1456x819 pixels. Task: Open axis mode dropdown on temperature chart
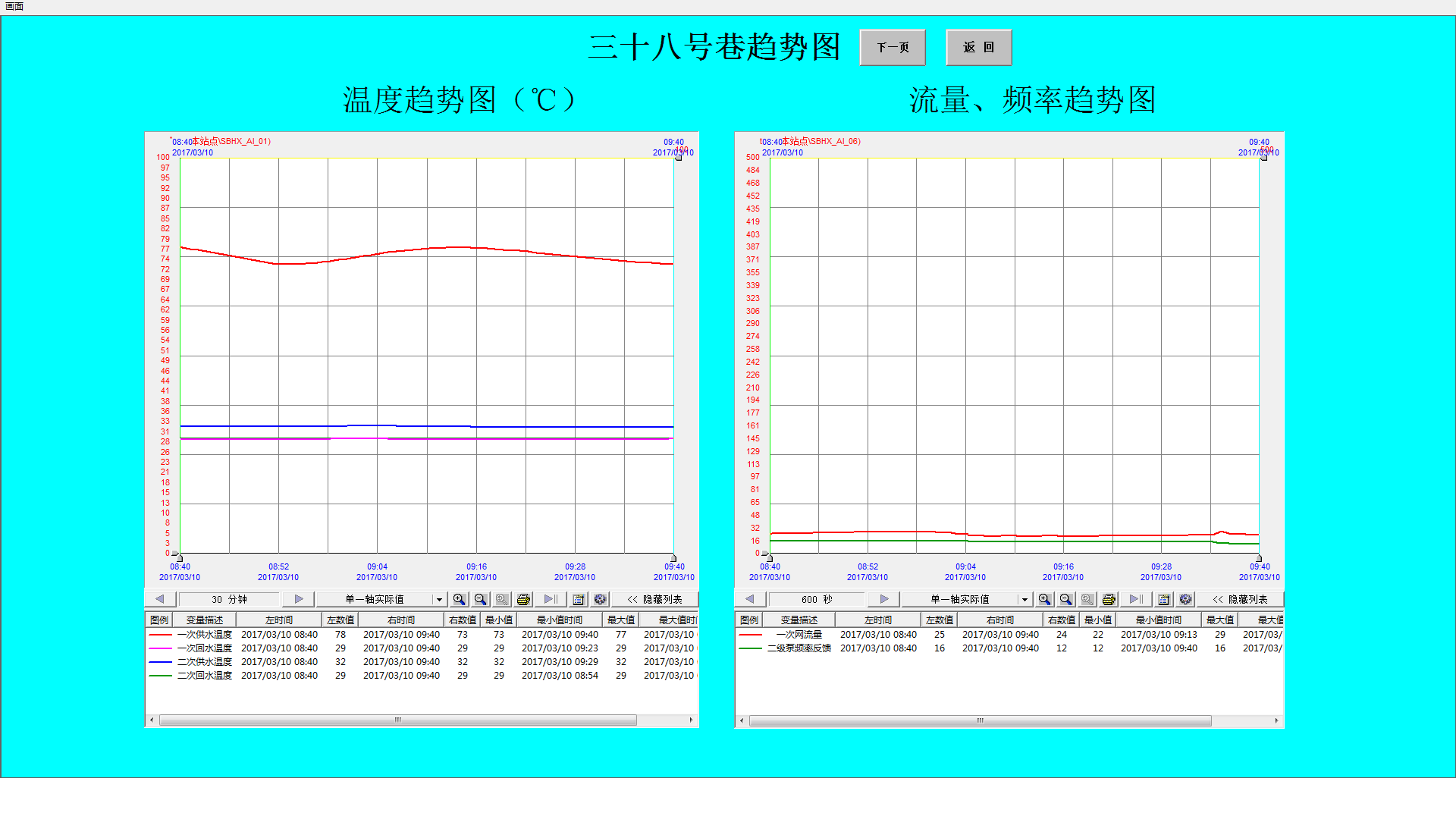tap(439, 599)
